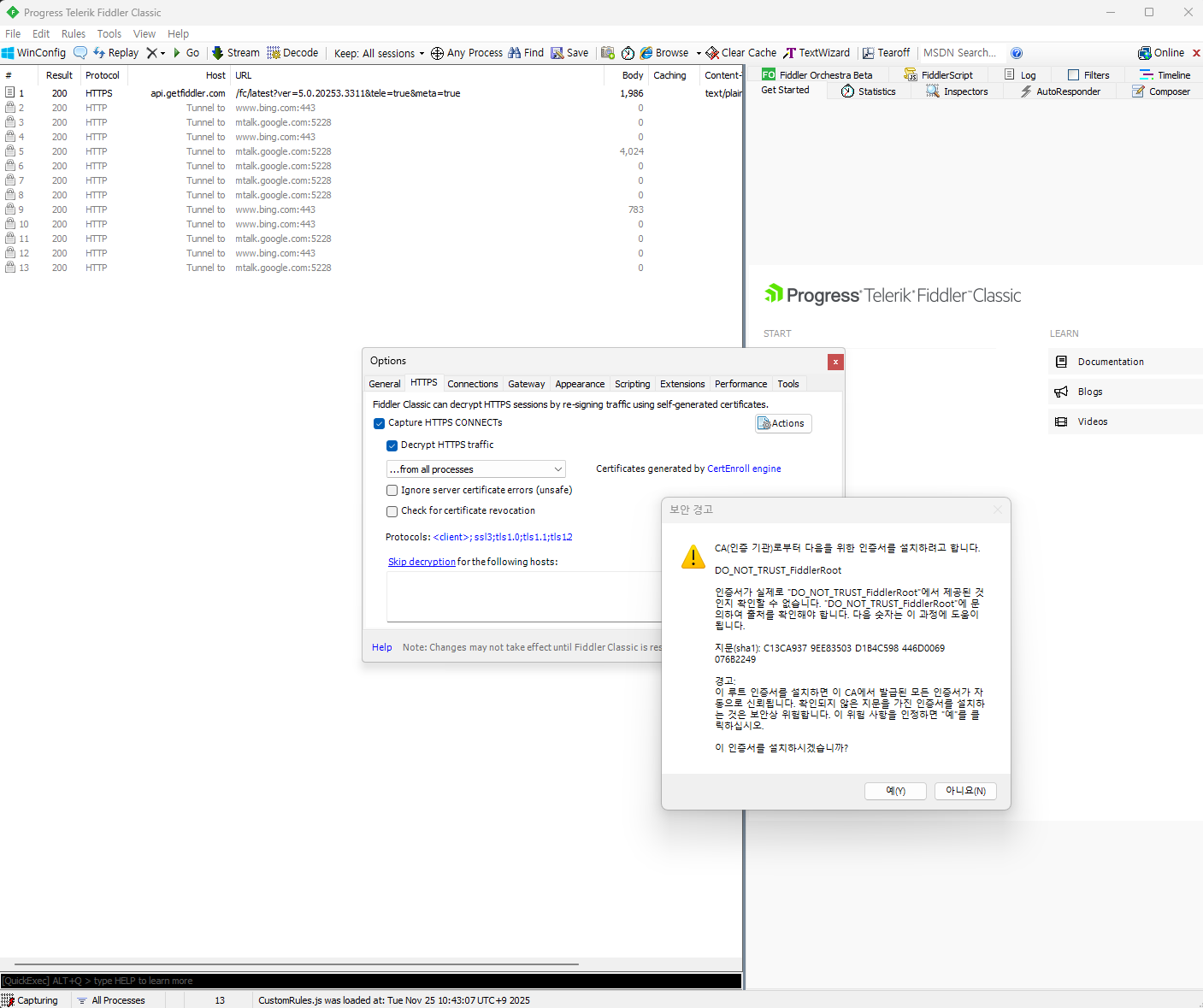Click the timer stopwatch icon
Screen dimensions: 1203x1008
[628, 53]
